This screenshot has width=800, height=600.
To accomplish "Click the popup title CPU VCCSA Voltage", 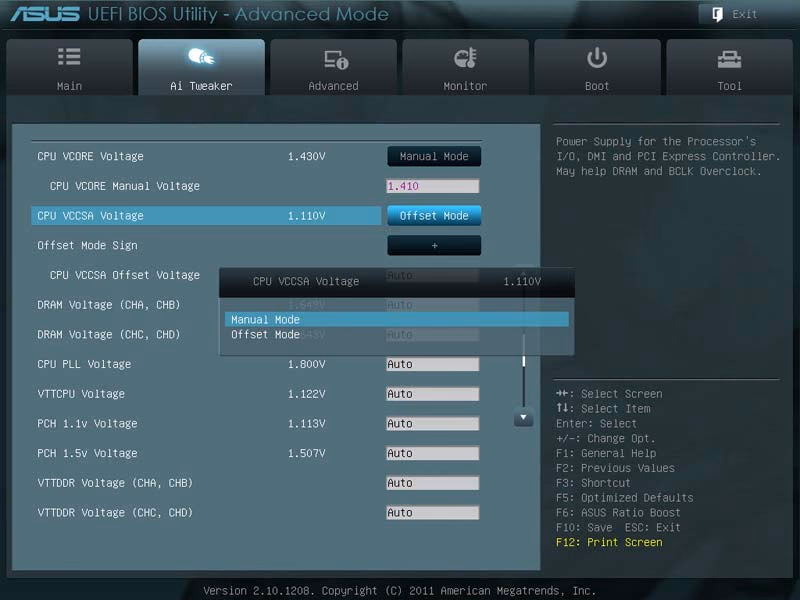I will click(x=306, y=282).
